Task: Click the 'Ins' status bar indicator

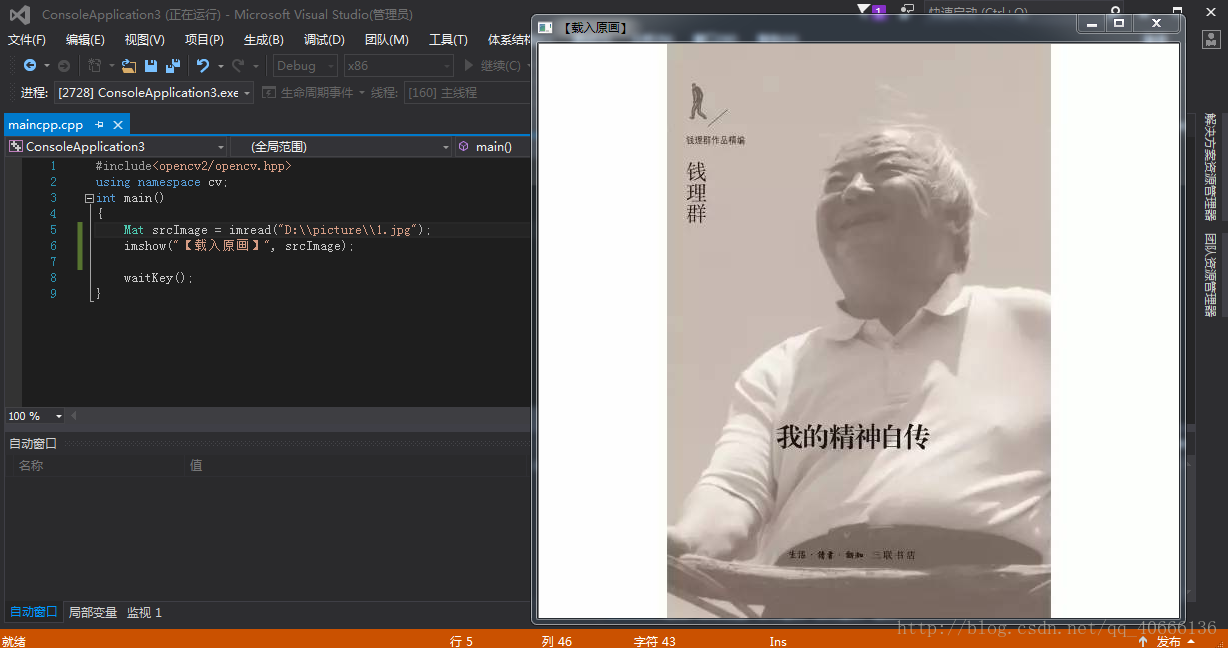Action: coord(778,641)
